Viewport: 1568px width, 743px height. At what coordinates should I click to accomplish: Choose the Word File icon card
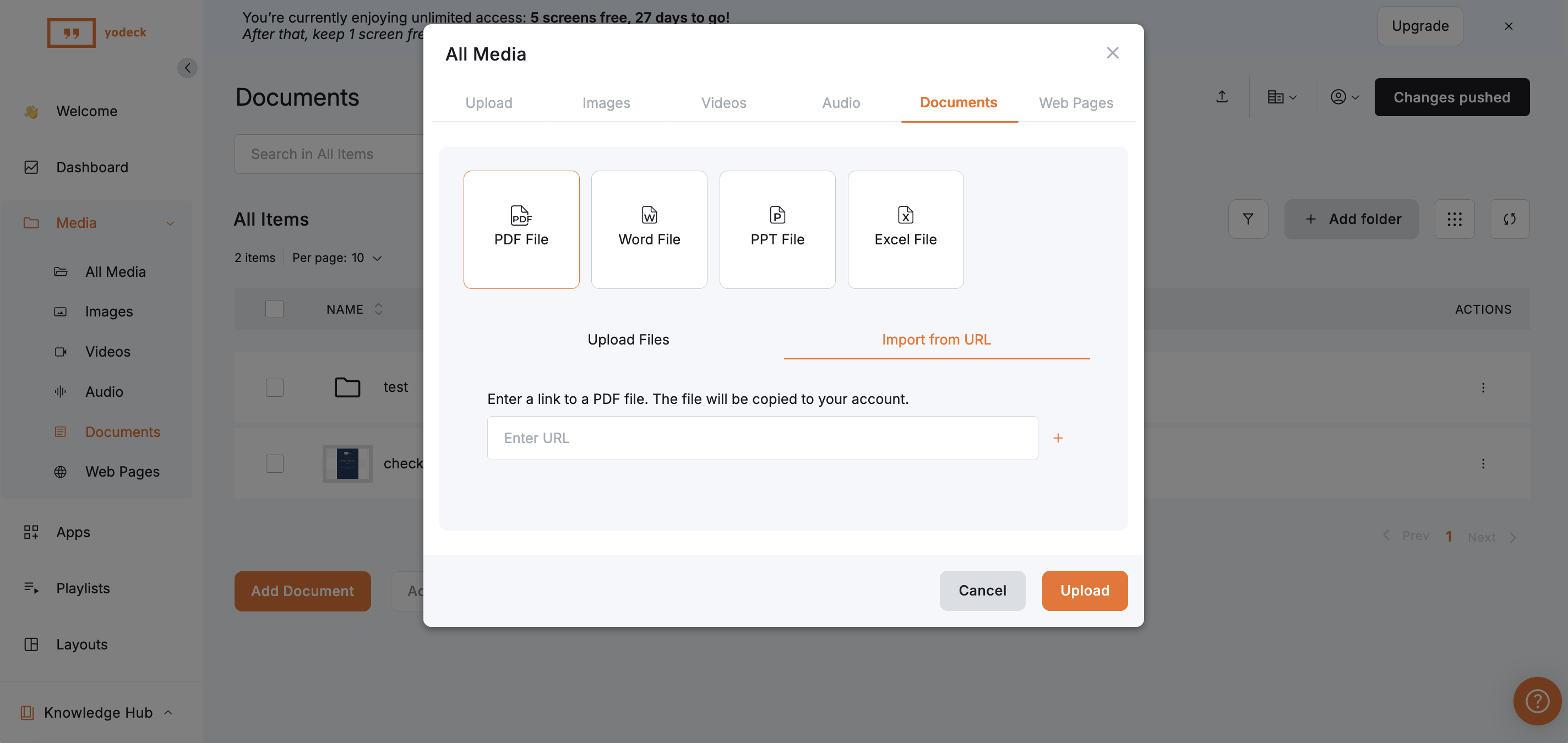(649, 229)
